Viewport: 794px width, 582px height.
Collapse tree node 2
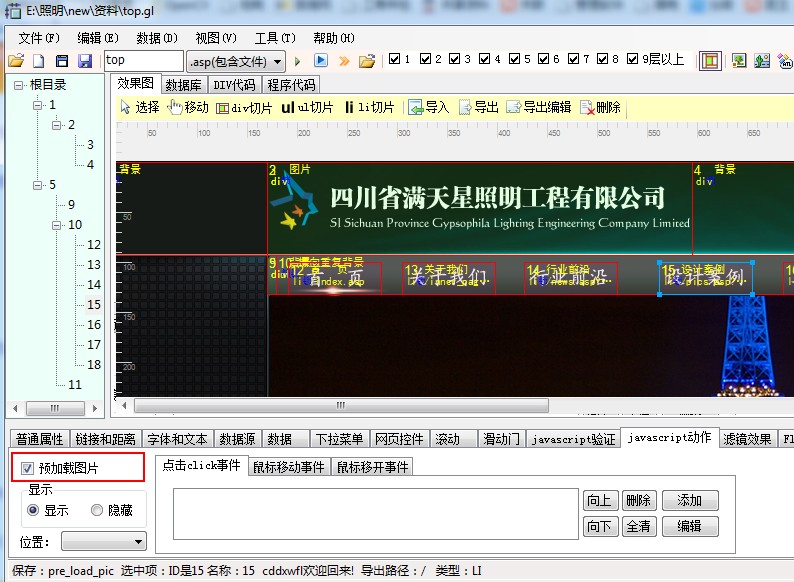[57, 125]
